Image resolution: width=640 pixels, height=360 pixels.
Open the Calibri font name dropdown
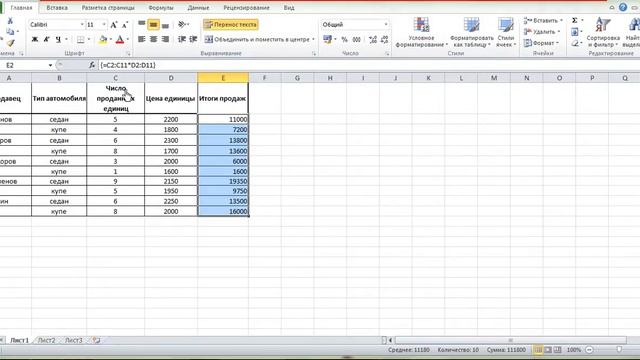click(x=82, y=25)
